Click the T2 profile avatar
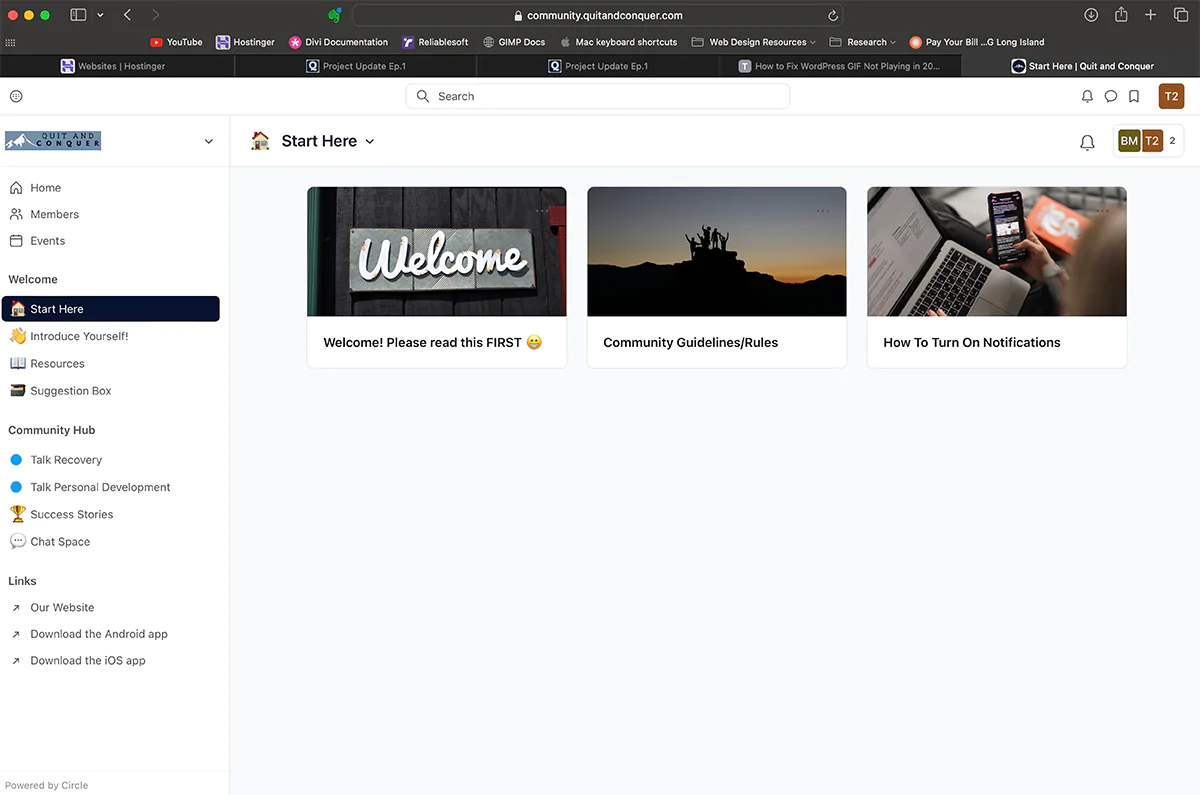The height and width of the screenshot is (795, 1200). (x=1171, y=96)
